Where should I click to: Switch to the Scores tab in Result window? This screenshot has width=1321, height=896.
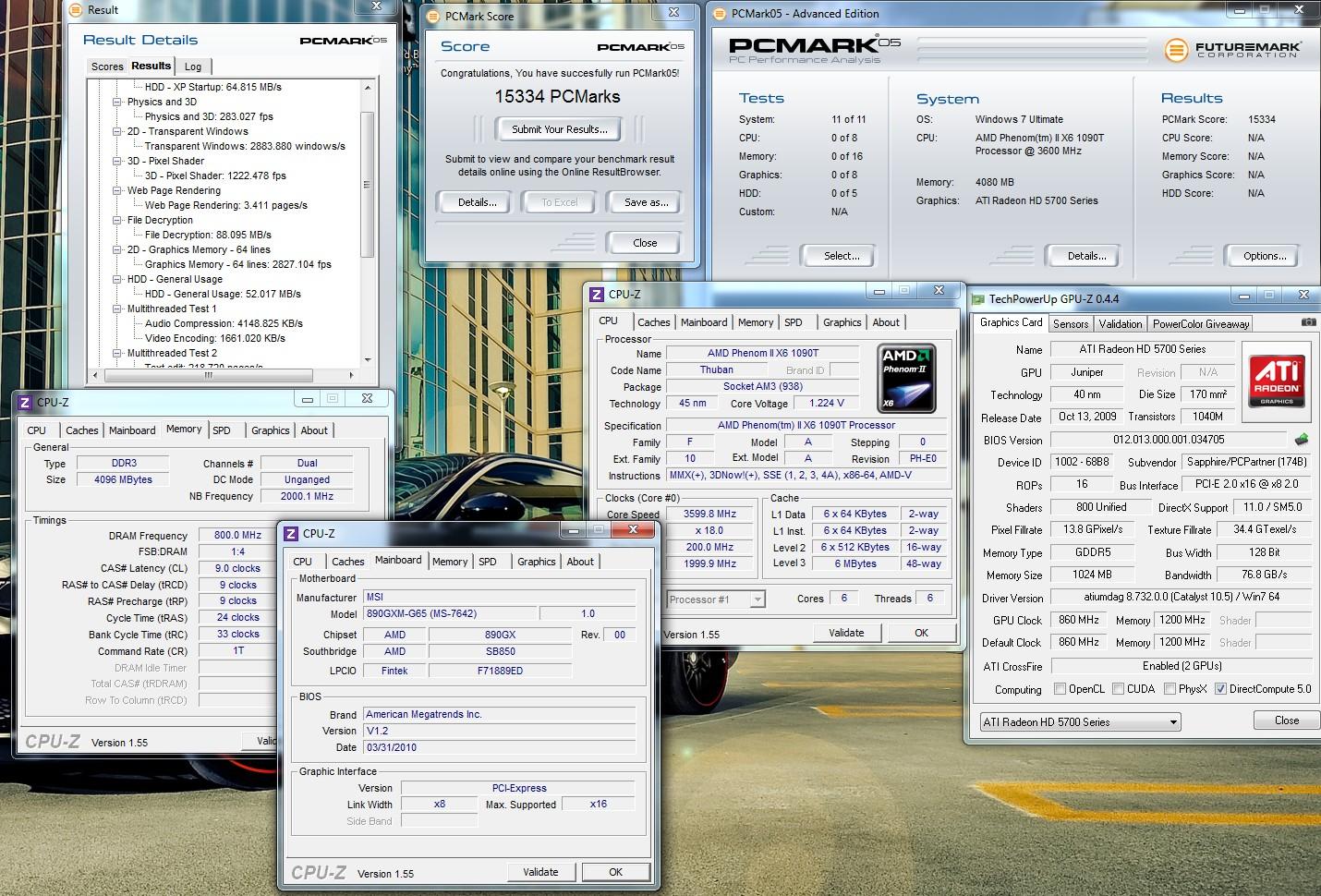[x=107, y=67]
